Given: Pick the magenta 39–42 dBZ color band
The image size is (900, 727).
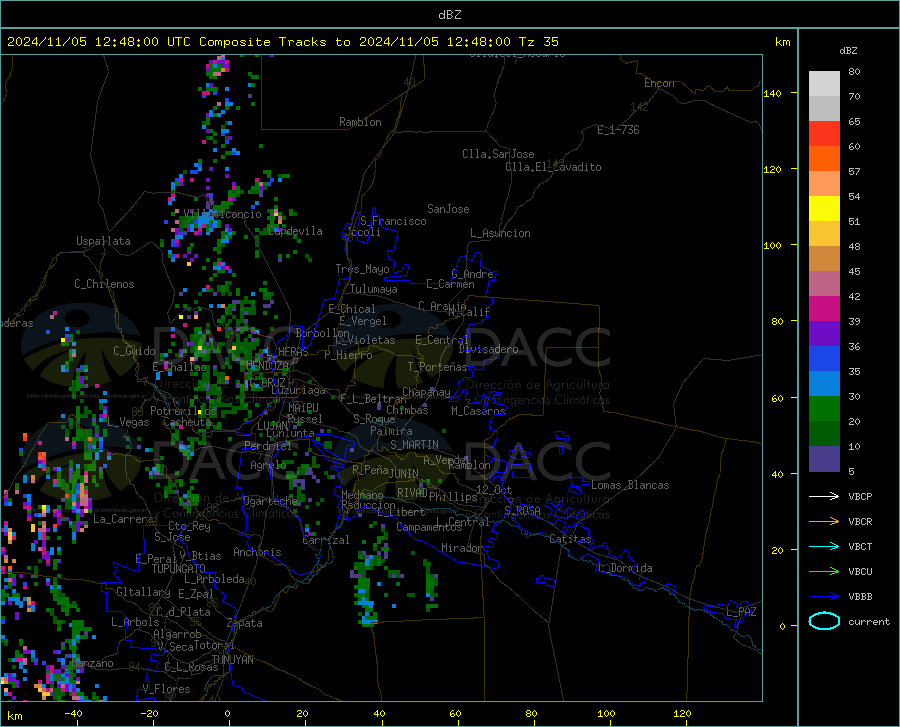Looking at the screenshot, I should click(824, 309).
